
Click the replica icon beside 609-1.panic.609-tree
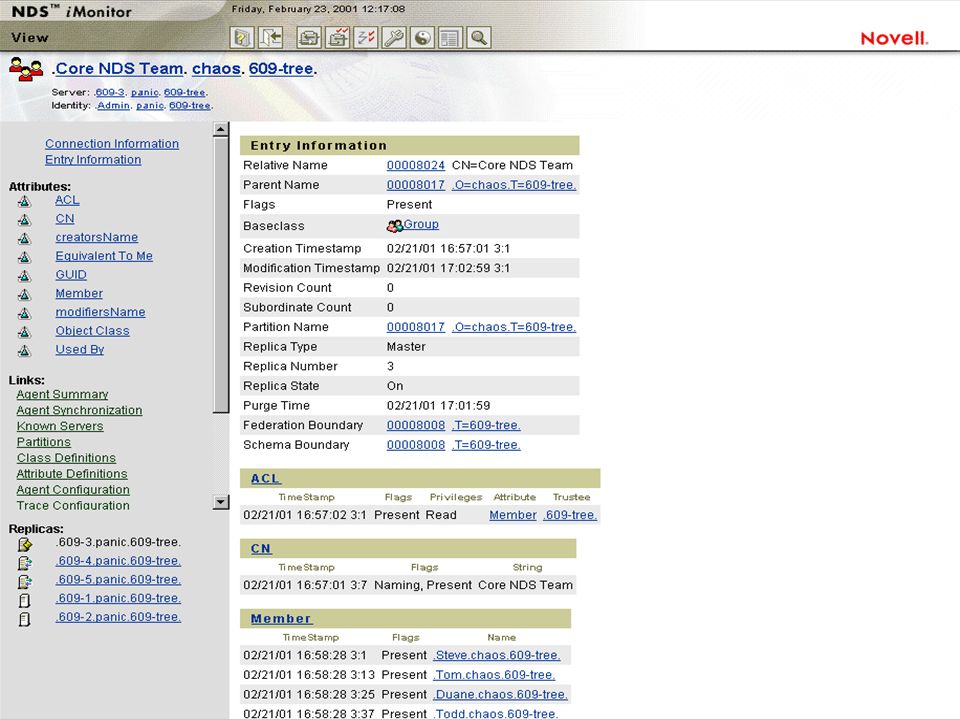[x=24, y=600]
